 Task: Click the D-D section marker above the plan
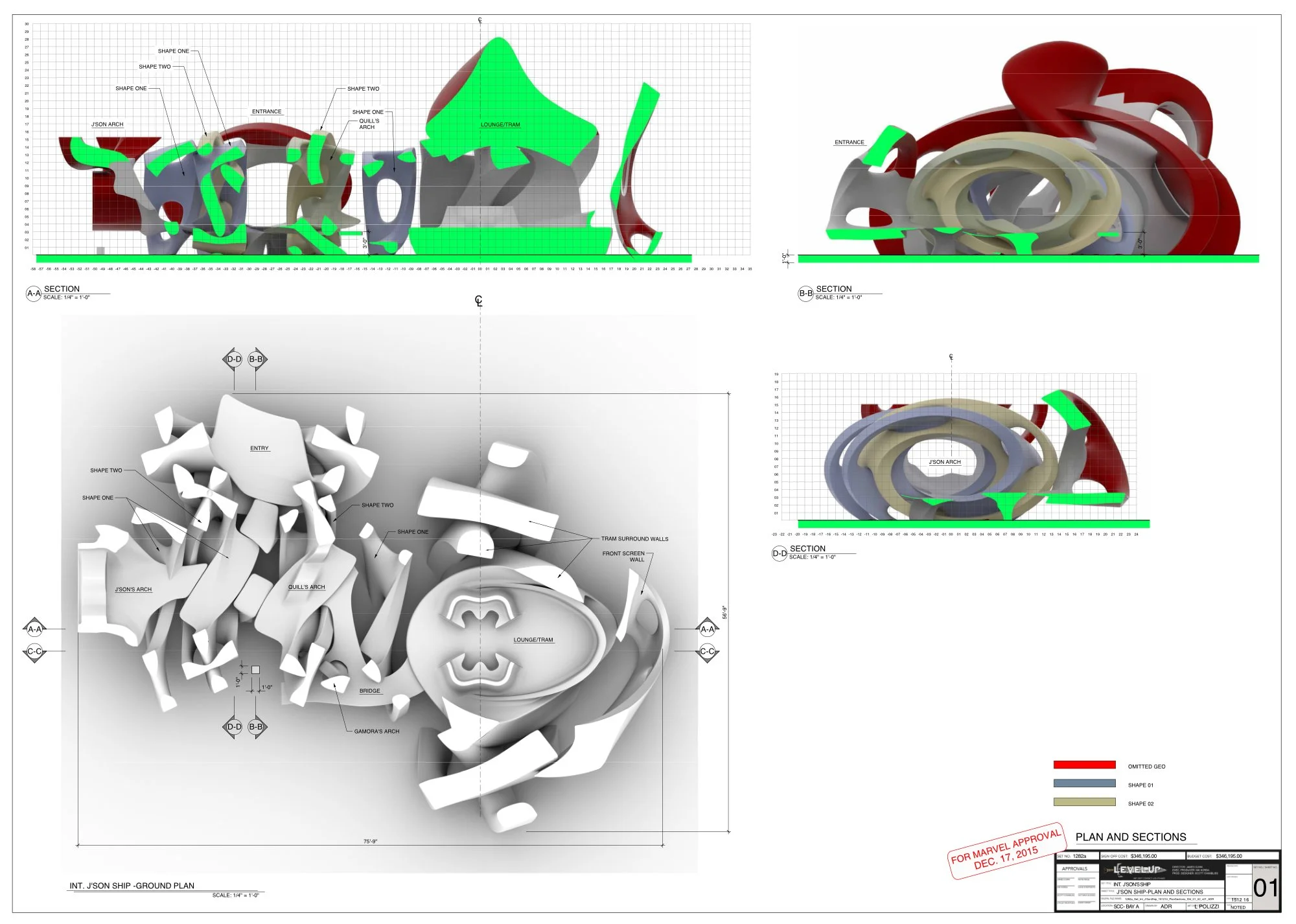tap(233, 359)
